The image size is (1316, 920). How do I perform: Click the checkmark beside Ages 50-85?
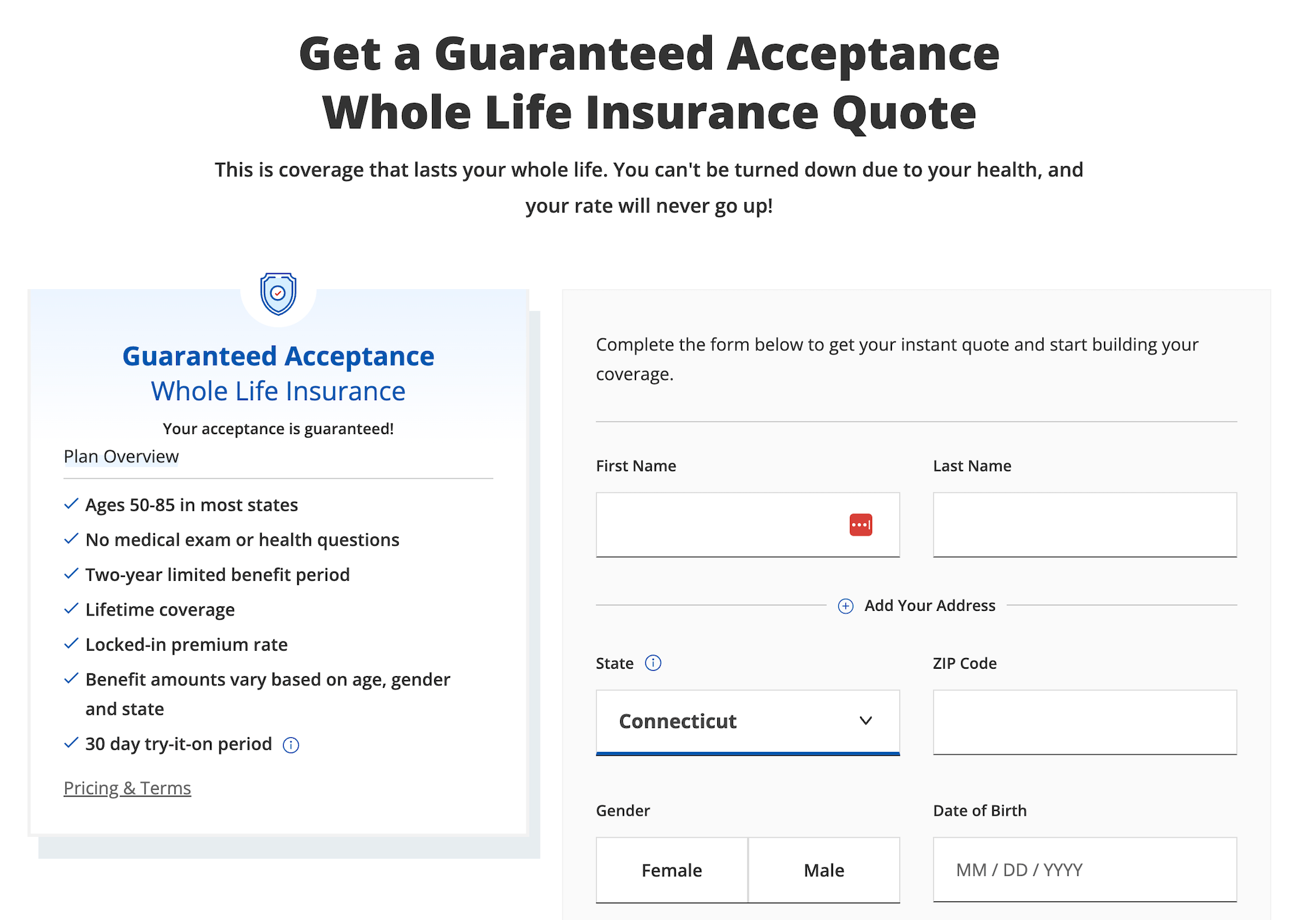coord(71,504)
